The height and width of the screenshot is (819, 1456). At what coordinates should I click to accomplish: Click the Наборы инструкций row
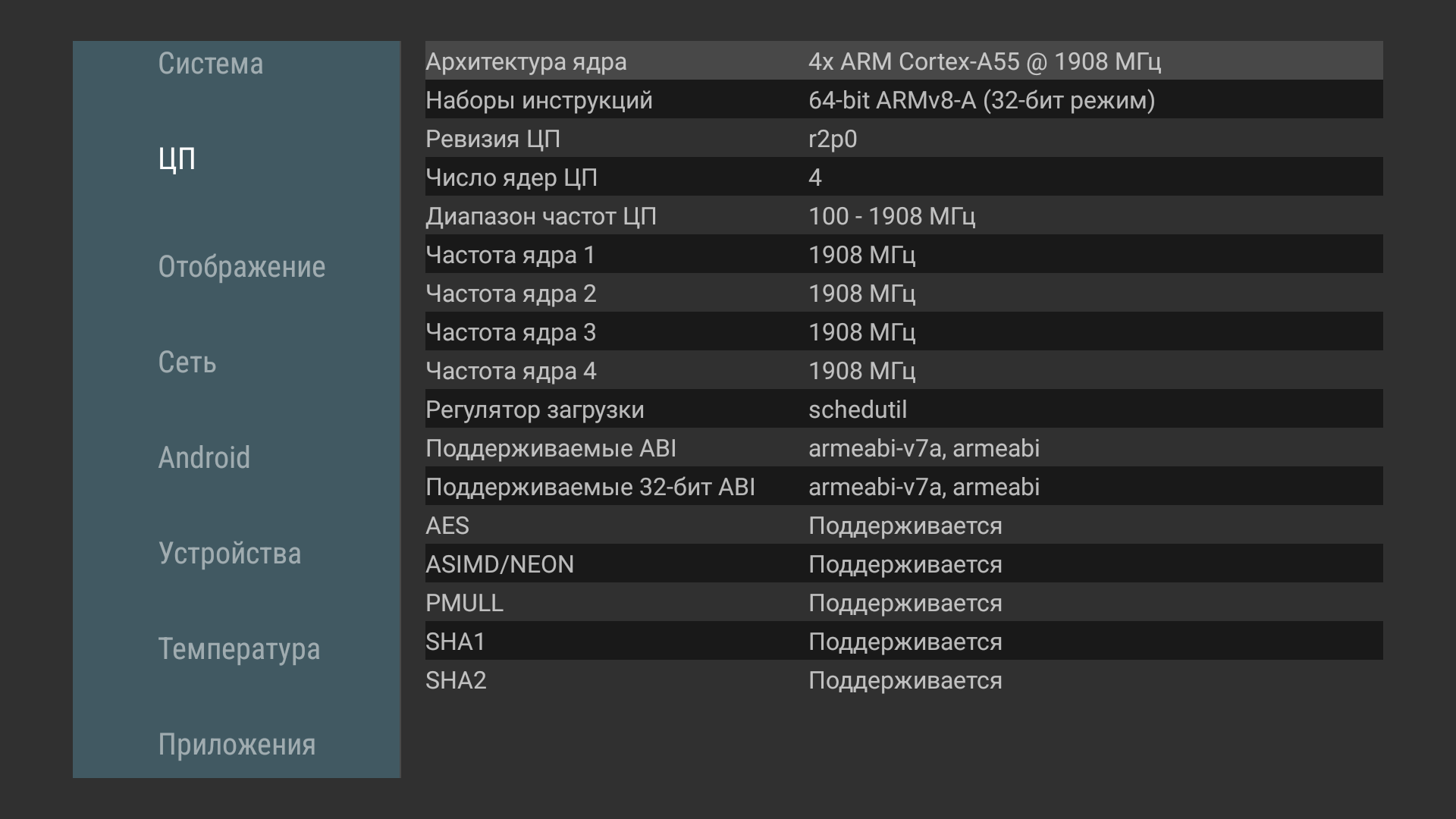(x=904, y=99)
